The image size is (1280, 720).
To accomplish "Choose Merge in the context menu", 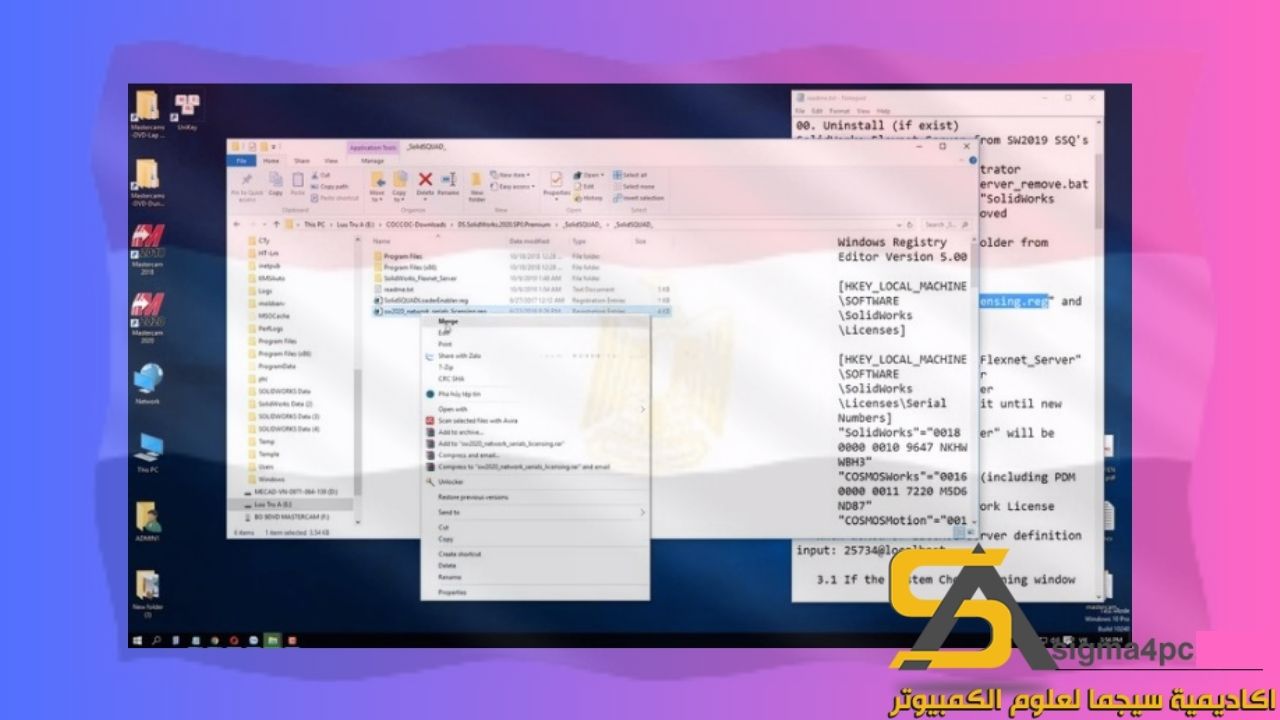I will point(535,322).
